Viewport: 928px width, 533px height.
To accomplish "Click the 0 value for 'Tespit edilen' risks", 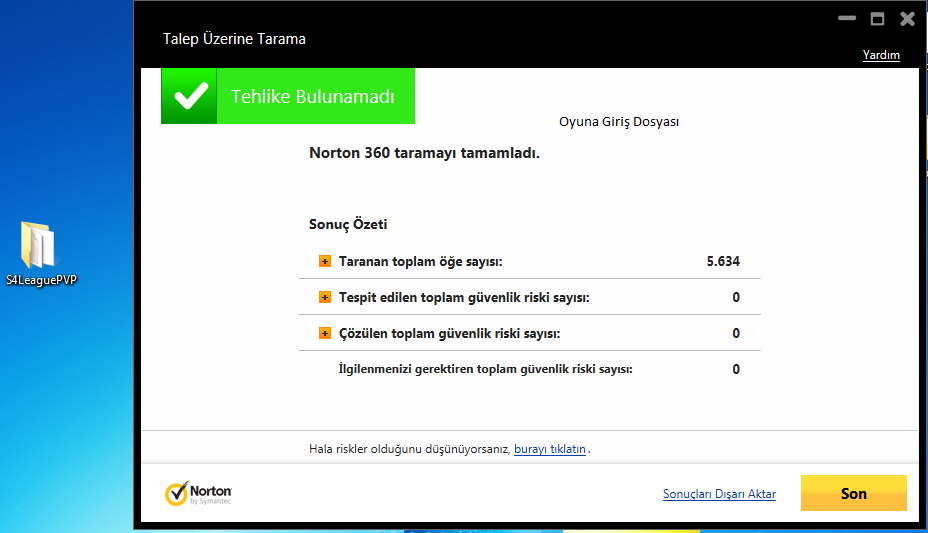I will coord(736,298).
